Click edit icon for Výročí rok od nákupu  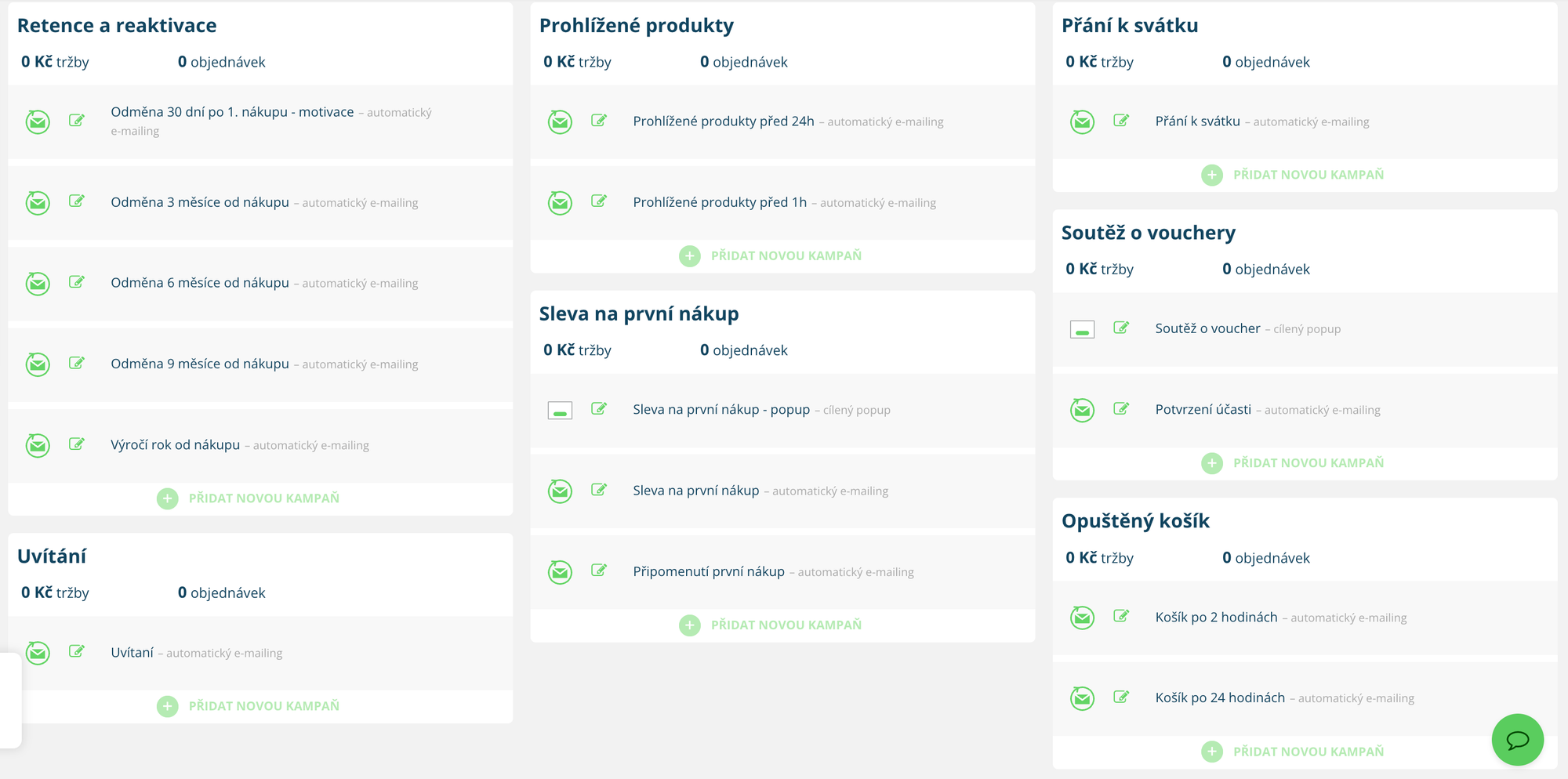[x=77, y=444]
